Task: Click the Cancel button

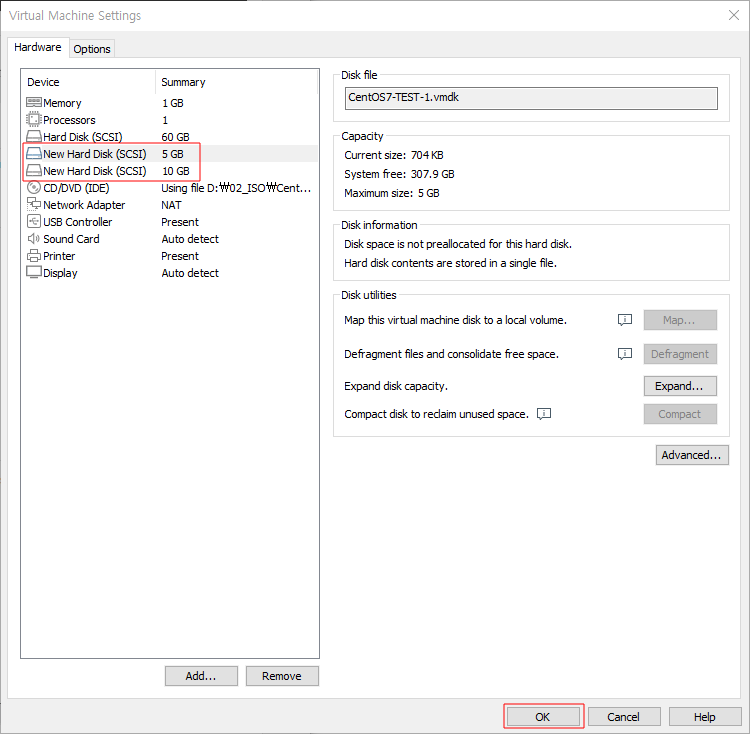Action: click(x=624, y=717)
